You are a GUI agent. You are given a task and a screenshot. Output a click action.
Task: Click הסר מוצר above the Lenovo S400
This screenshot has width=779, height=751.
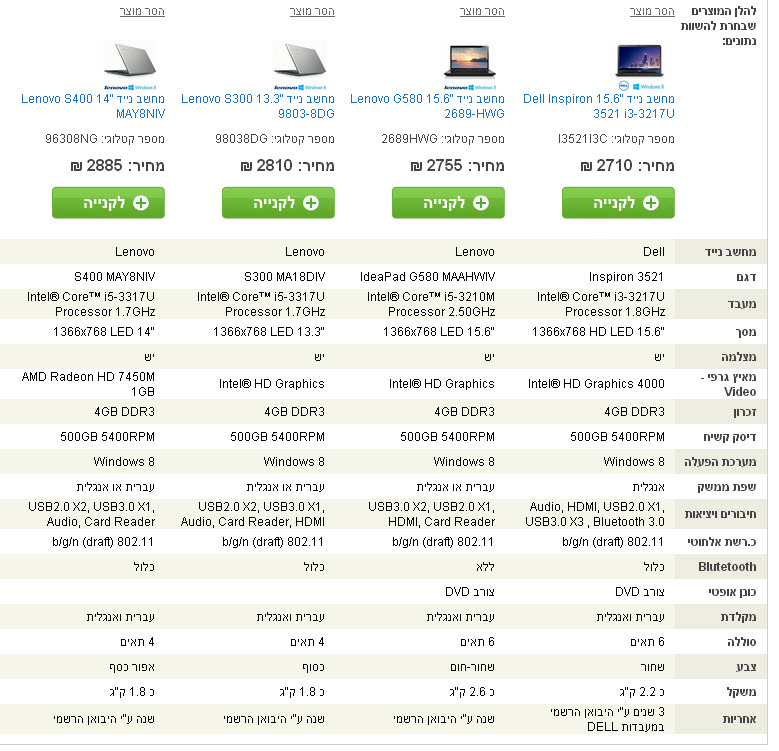[x=142, y=11]
